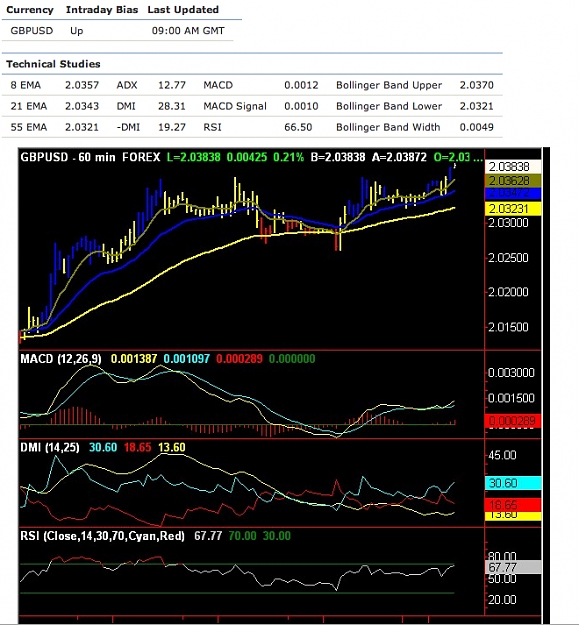Click the gray 67.77 RSI axis tag
This screenshot has height=625, width=579.
coord(513,567)
